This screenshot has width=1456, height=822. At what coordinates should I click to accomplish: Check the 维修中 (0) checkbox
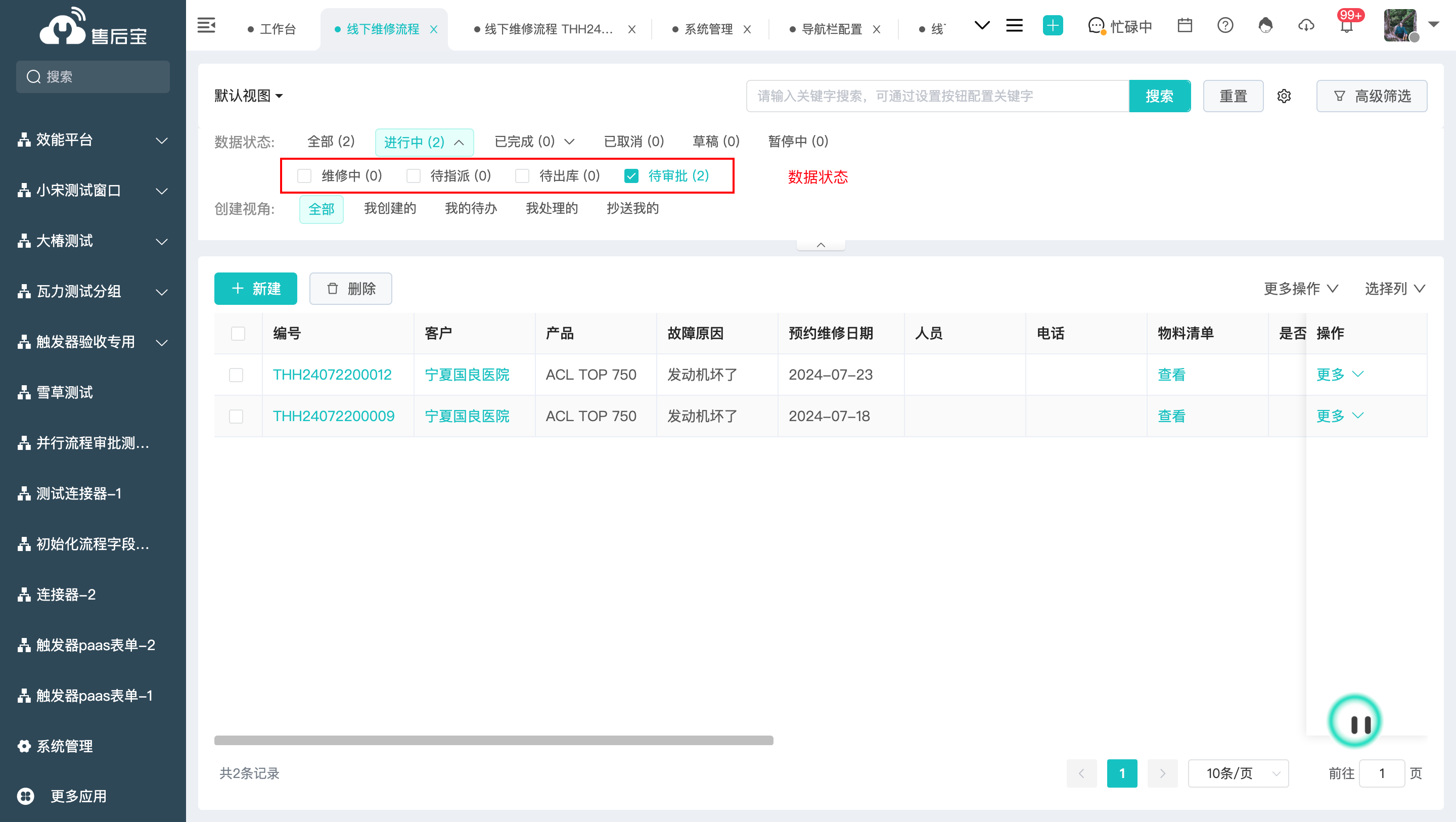(x=304, y=176)
